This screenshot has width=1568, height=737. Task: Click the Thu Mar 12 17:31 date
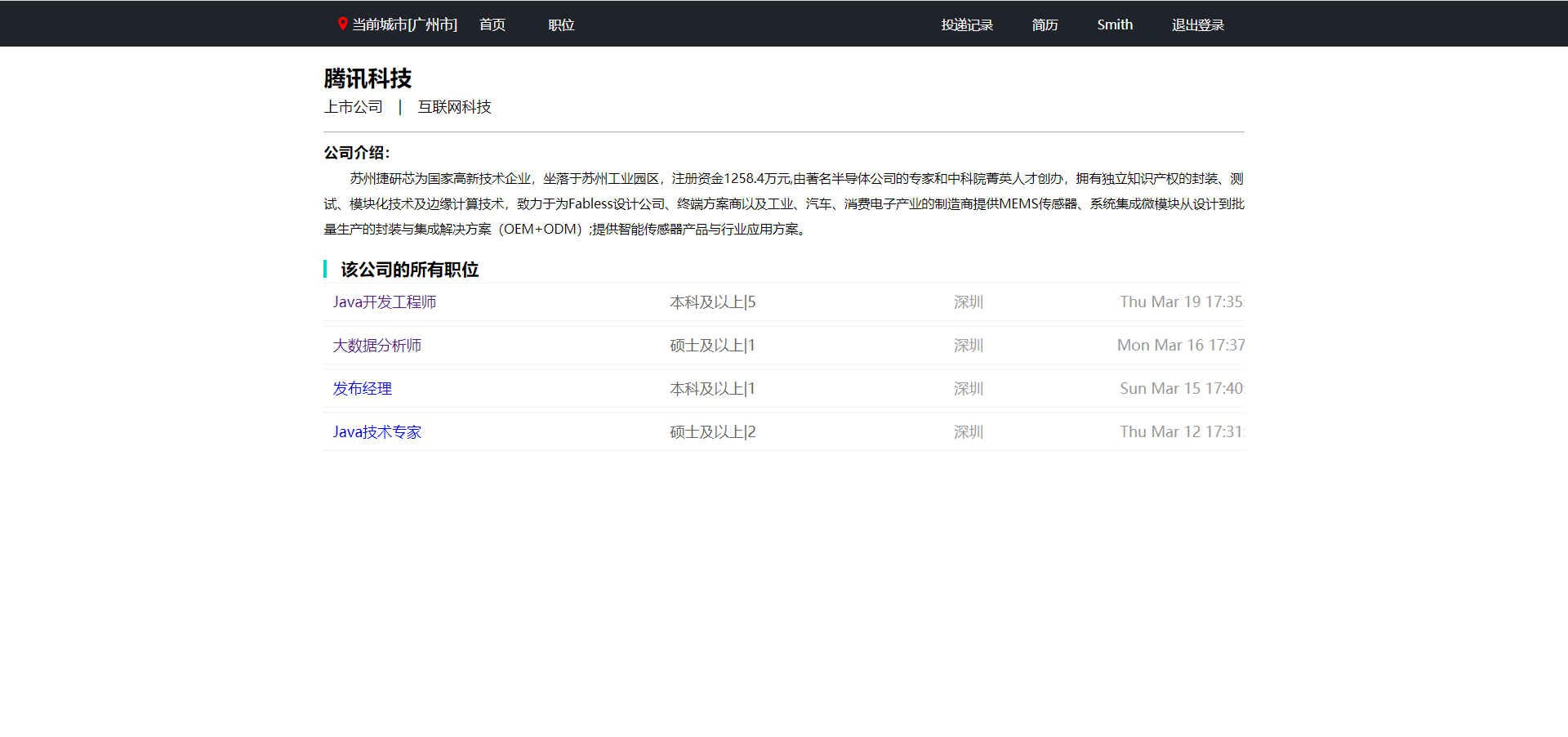pos(1182,432)
